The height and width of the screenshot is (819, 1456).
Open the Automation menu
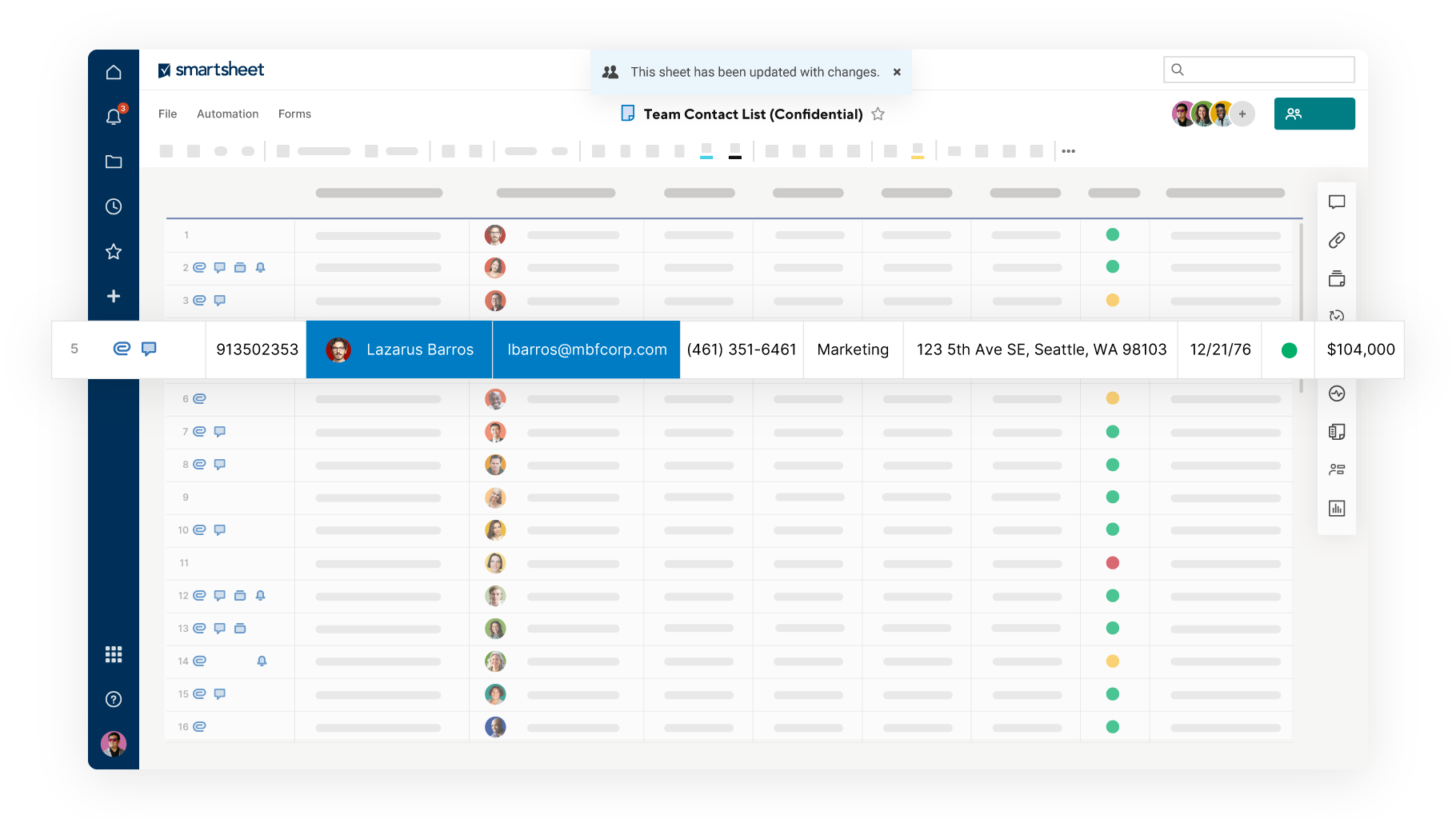tap(227, 114)
